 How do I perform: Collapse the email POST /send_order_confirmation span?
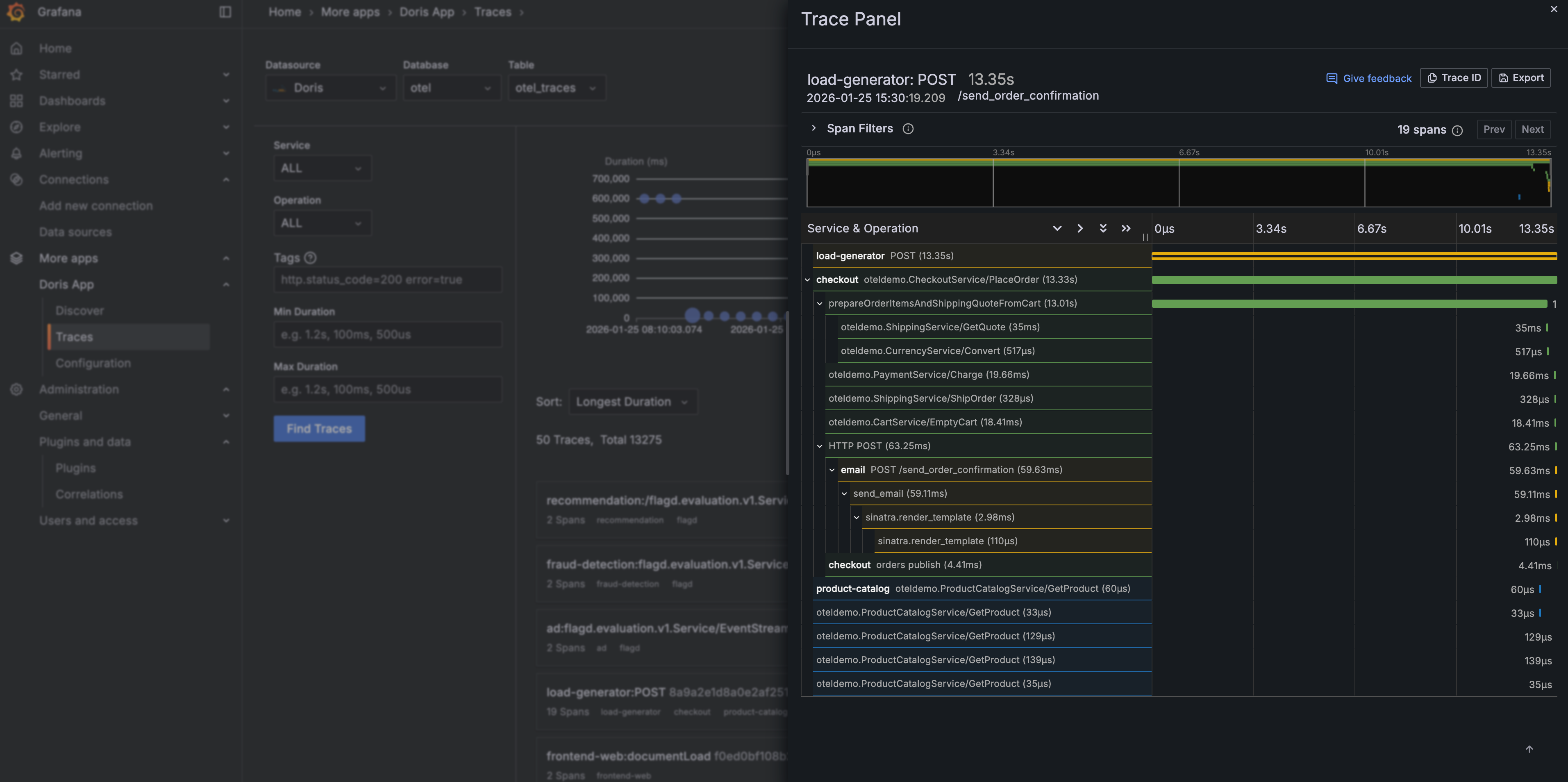832,470
